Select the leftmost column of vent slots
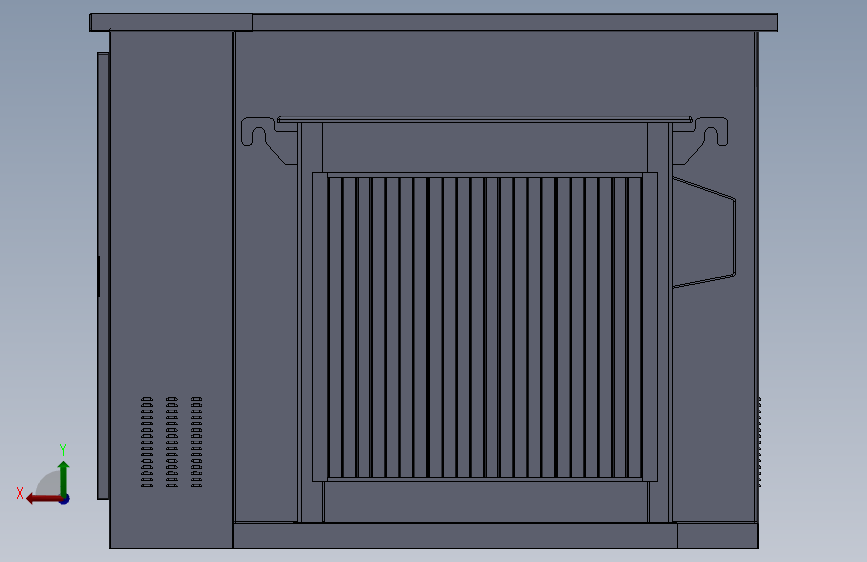Screen dimensions: 867x562 click(147, 442)
